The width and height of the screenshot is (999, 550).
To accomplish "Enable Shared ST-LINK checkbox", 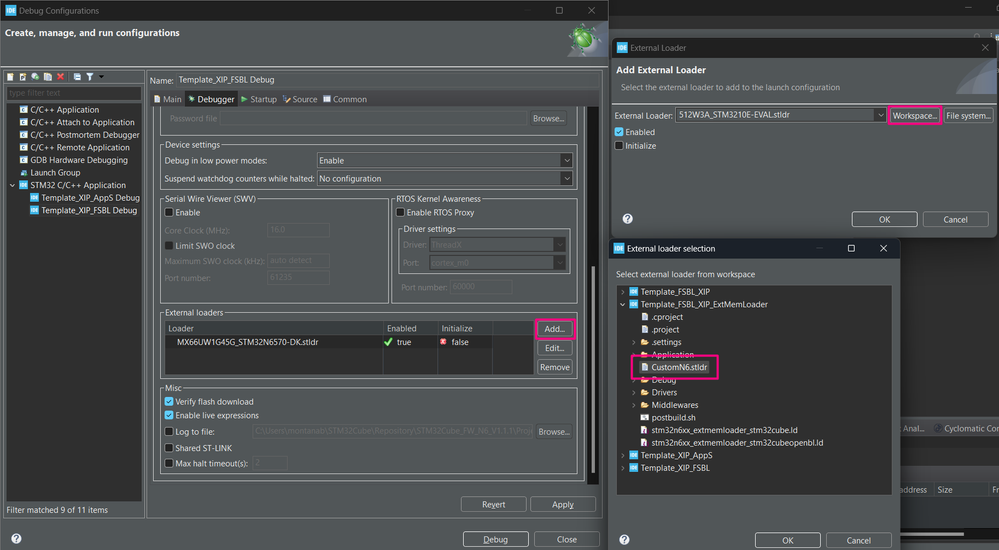I will coord(169,448).
